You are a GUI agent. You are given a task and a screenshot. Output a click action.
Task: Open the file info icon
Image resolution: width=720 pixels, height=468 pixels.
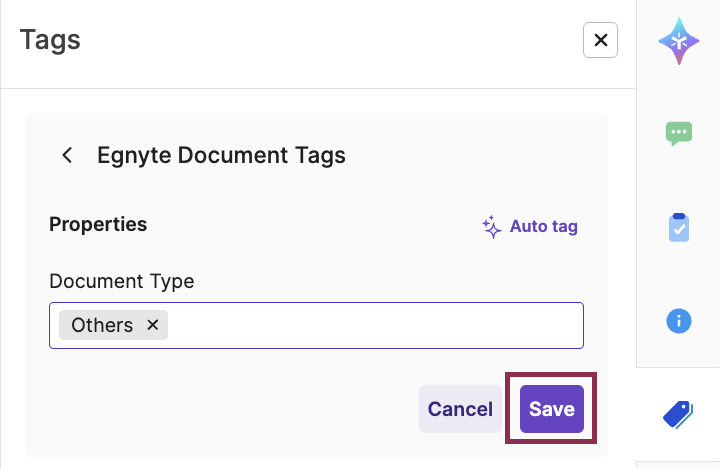click(x=679, y=321)
